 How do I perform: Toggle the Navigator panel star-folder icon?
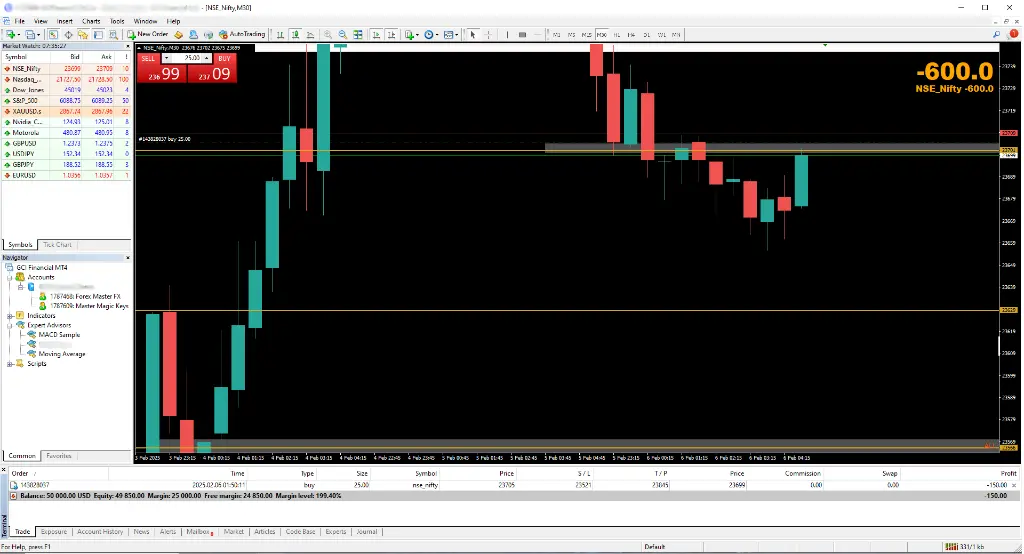click(x=83, y=34)
